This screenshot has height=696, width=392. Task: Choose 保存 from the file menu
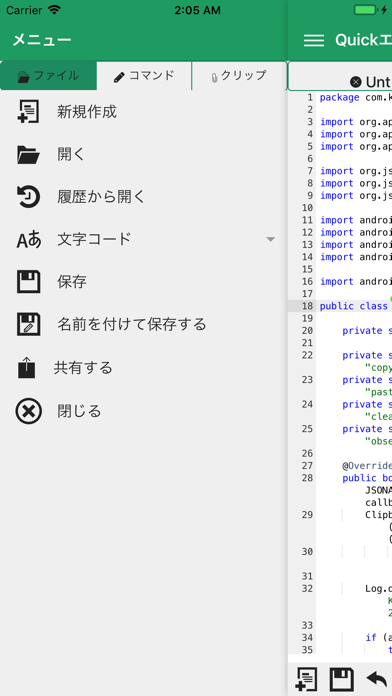(x=71, y=282)
